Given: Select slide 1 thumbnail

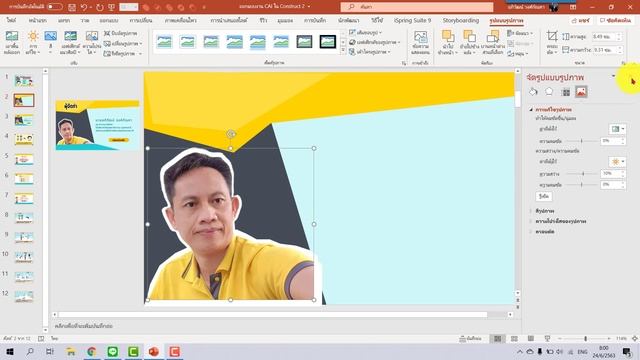Looking at the screenshot, I should click(x=24, y=81).
